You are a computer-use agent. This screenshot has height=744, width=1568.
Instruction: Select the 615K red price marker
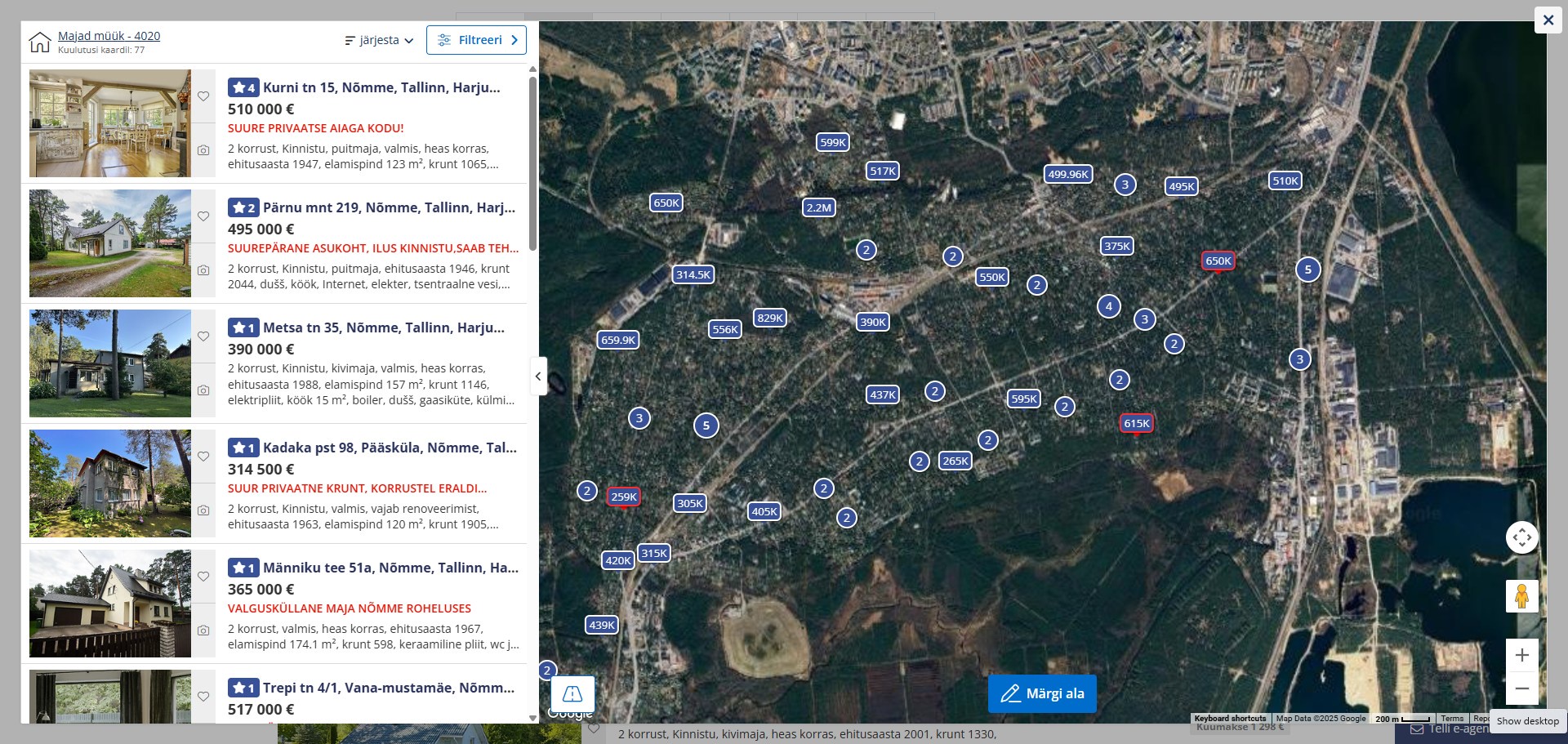tap(1137, 423)
